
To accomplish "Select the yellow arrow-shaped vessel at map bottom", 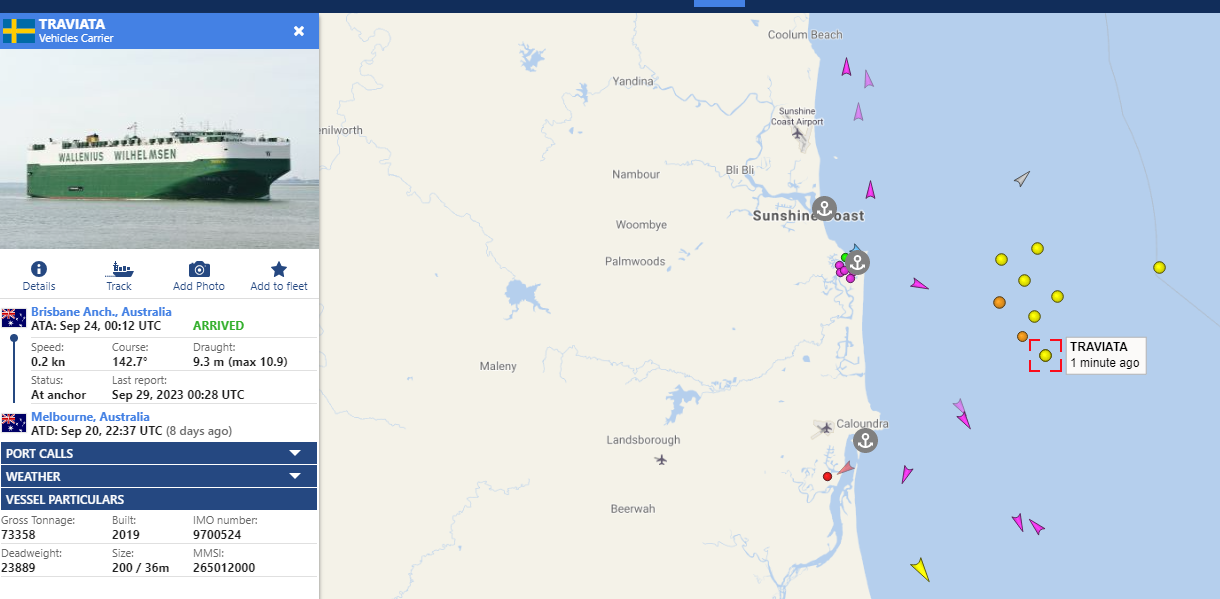I will (x=921, y=569).
